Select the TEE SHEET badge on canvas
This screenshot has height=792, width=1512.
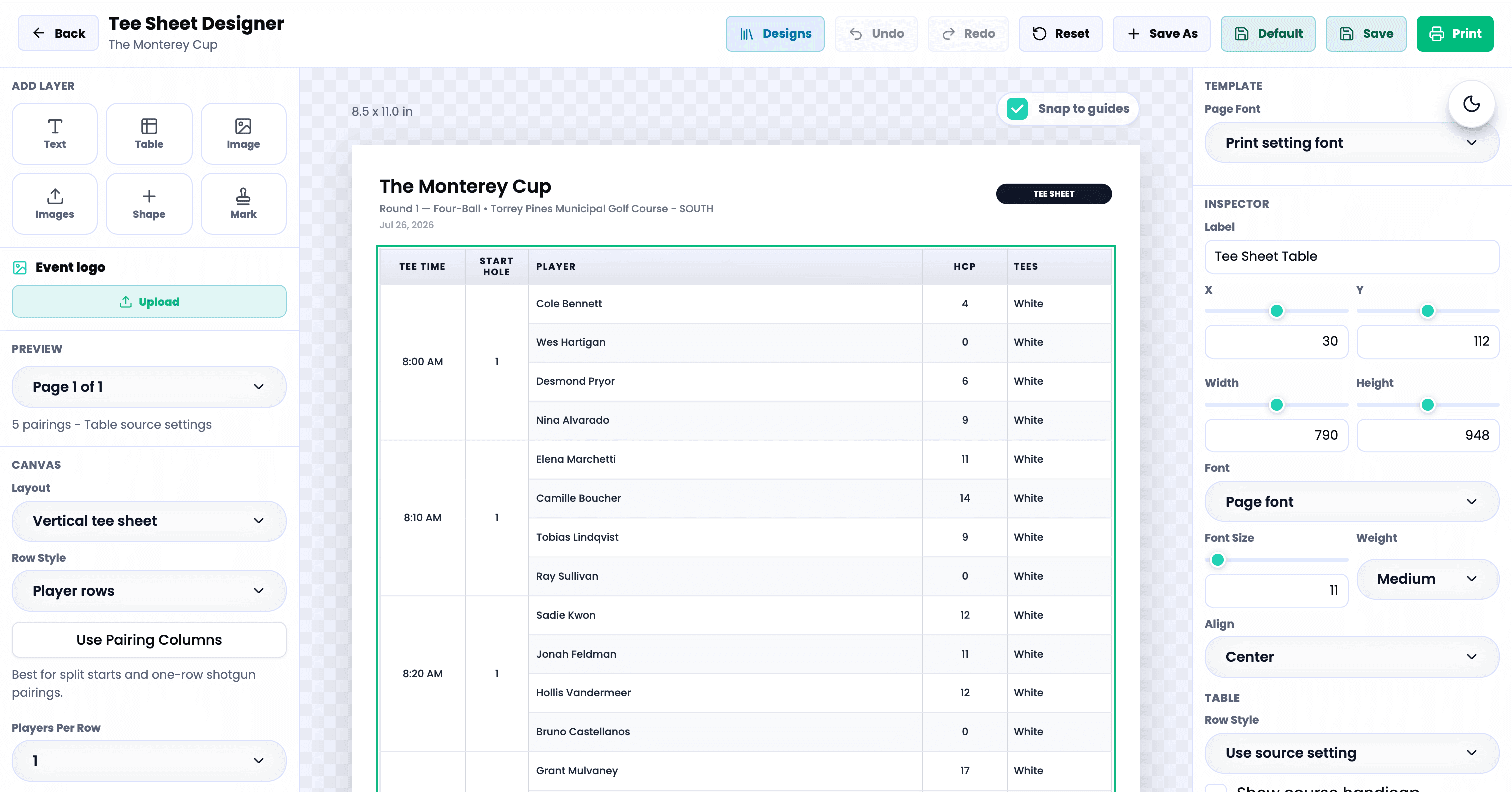pos(1053,193)
